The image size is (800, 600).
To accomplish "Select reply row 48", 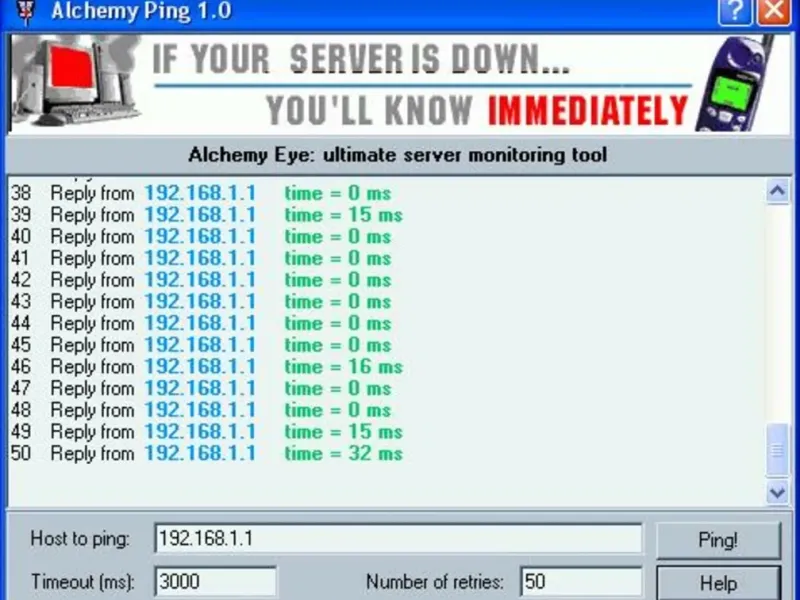I will click(x=201, y=410).
